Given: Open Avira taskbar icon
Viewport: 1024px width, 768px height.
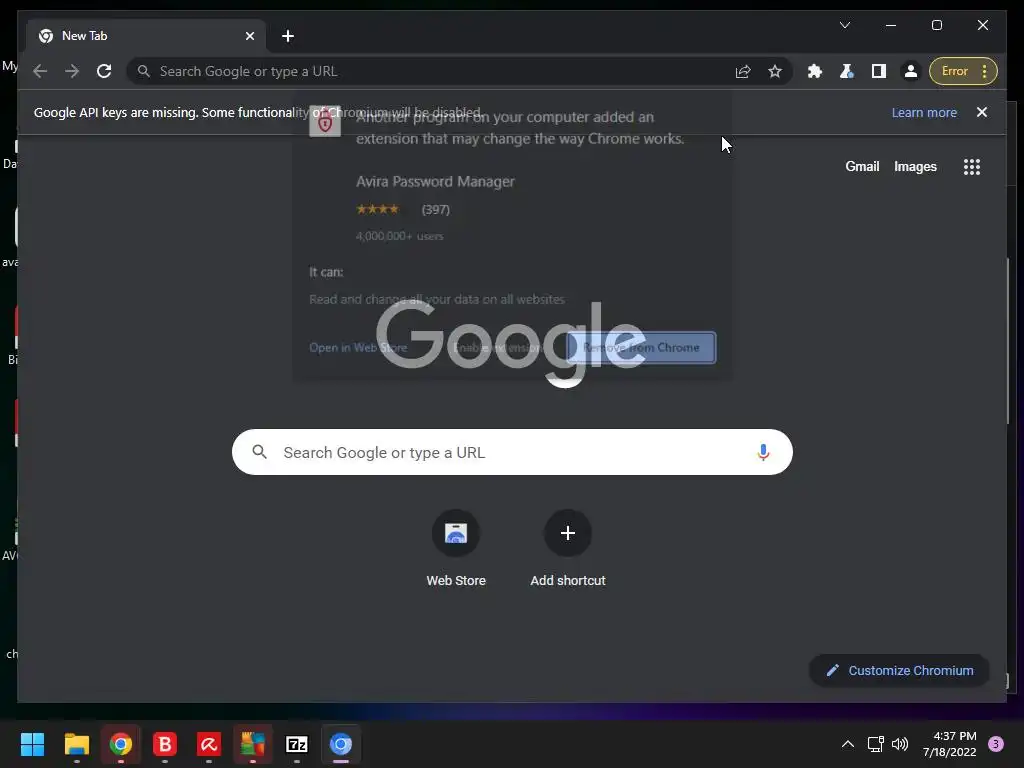Looking at the screenshot, I should [x=208, y=744].
